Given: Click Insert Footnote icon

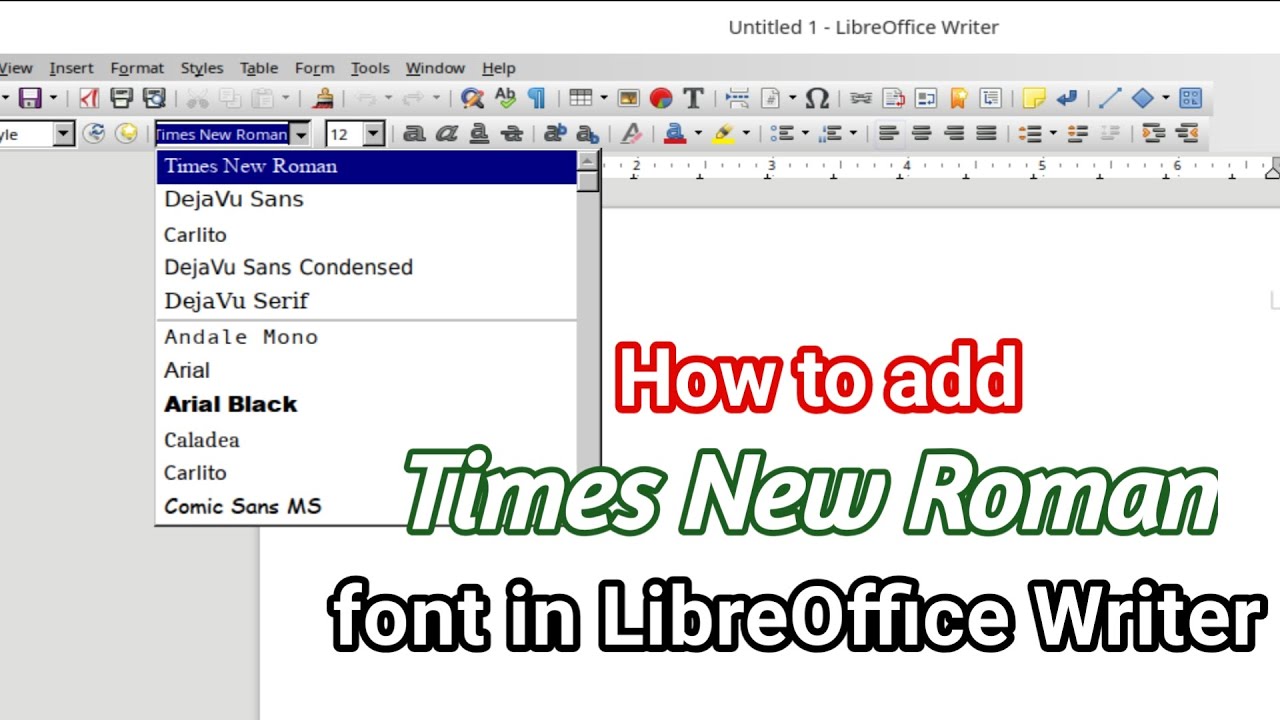Looking at the screenshot, I should pyautogui.click(x=893, y=98).
